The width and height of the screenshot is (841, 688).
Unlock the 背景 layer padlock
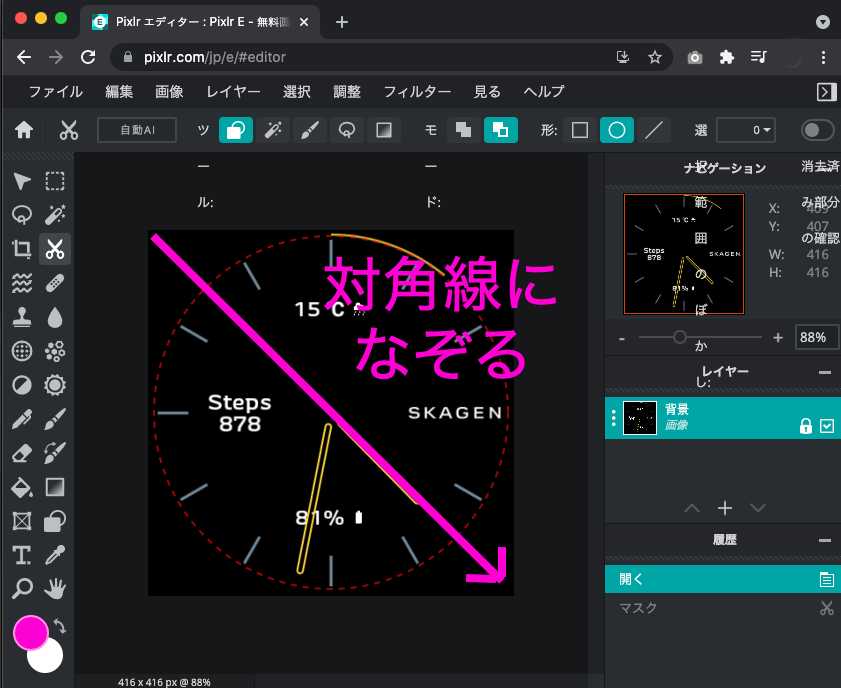tap(806, 426)
